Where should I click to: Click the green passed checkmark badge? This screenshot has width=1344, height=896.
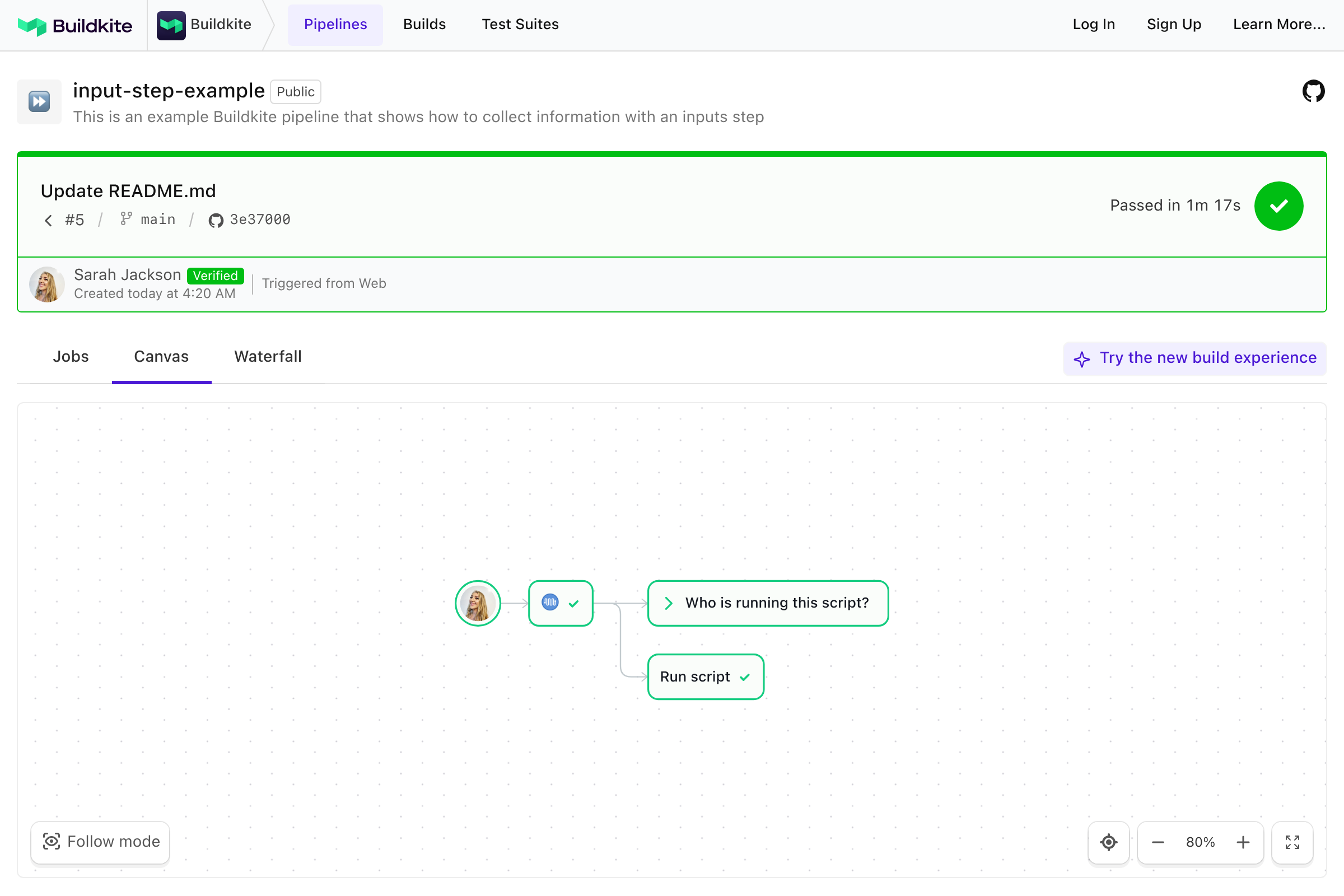click(1278, 206)
